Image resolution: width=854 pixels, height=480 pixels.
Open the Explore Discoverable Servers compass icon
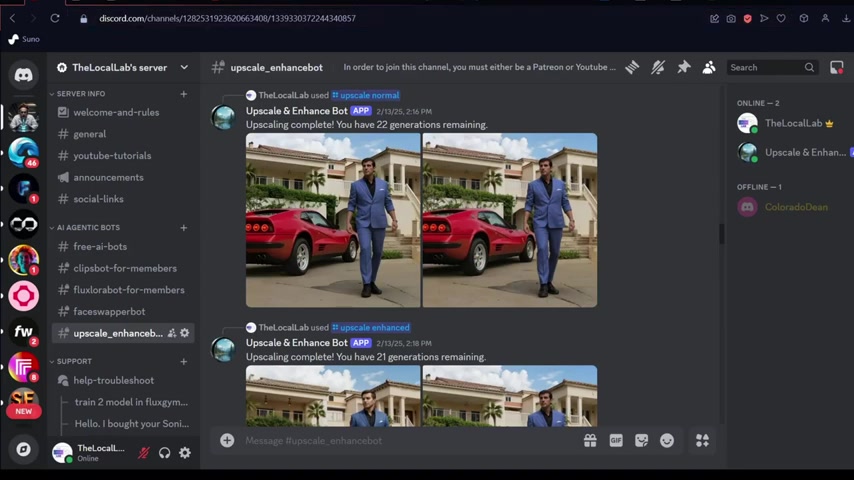pyautogui.click(x=23, y=449)
